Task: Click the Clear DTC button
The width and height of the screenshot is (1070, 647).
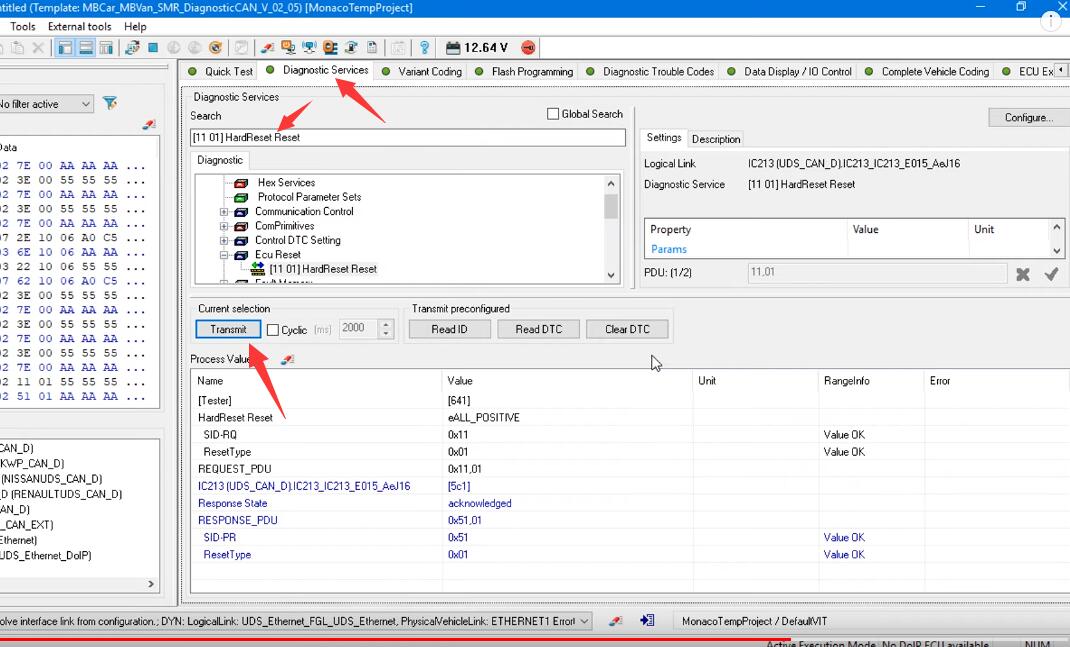Action: tap(627, 329)
